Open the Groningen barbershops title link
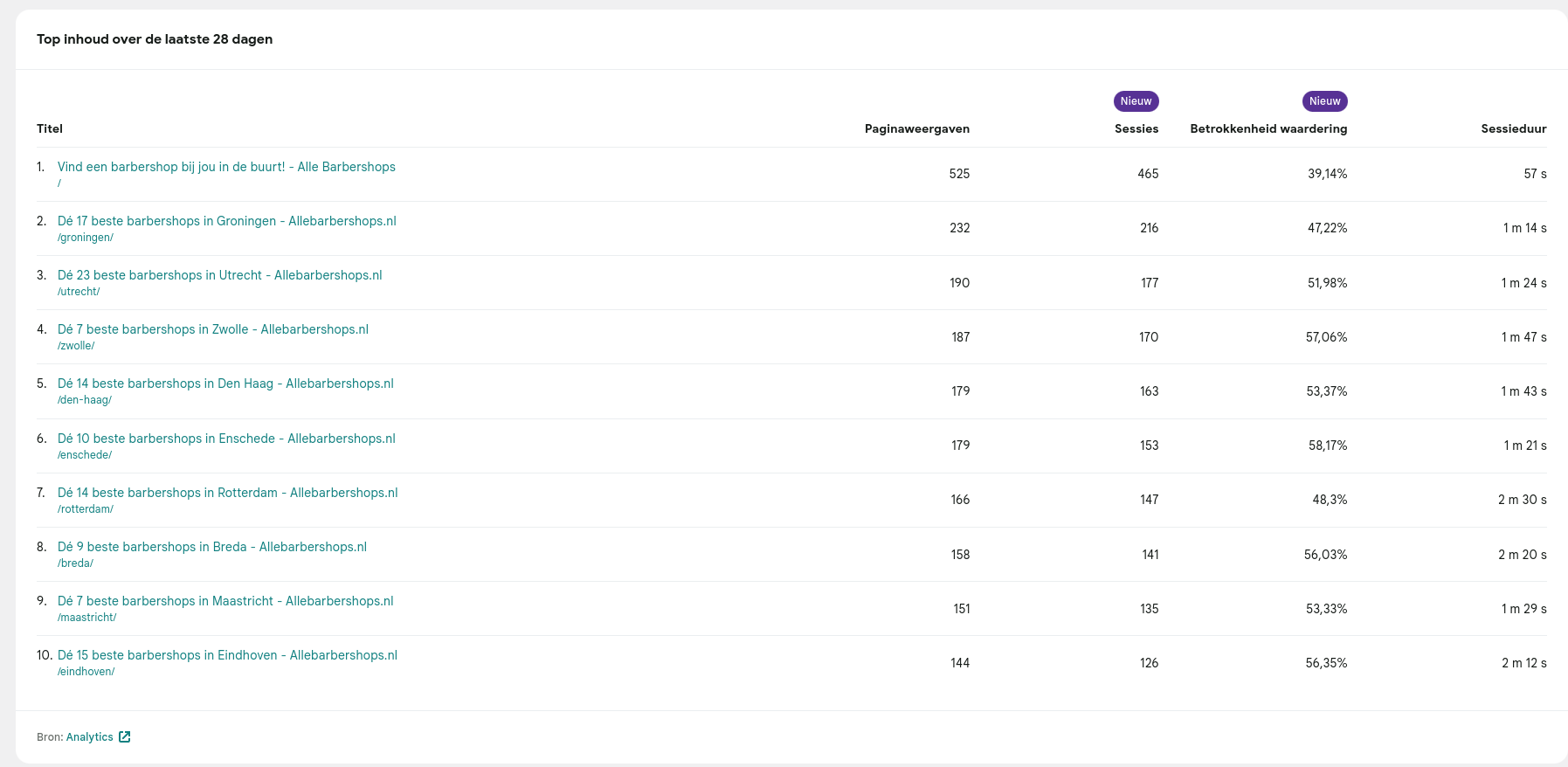 [227, 221]
